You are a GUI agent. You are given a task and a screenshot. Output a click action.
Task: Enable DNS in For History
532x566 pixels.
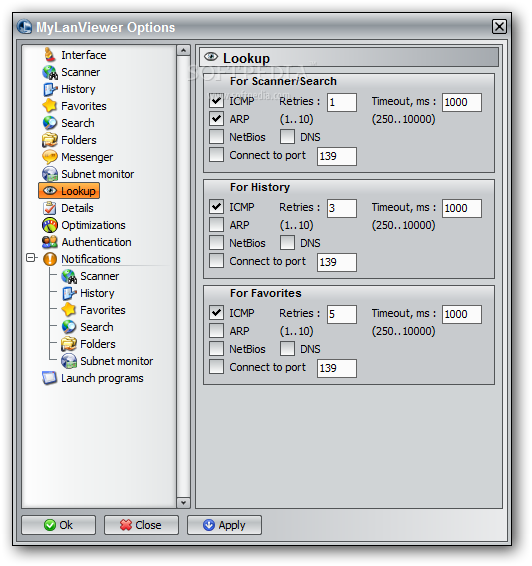pyautogui.click(x=287, y=243)
